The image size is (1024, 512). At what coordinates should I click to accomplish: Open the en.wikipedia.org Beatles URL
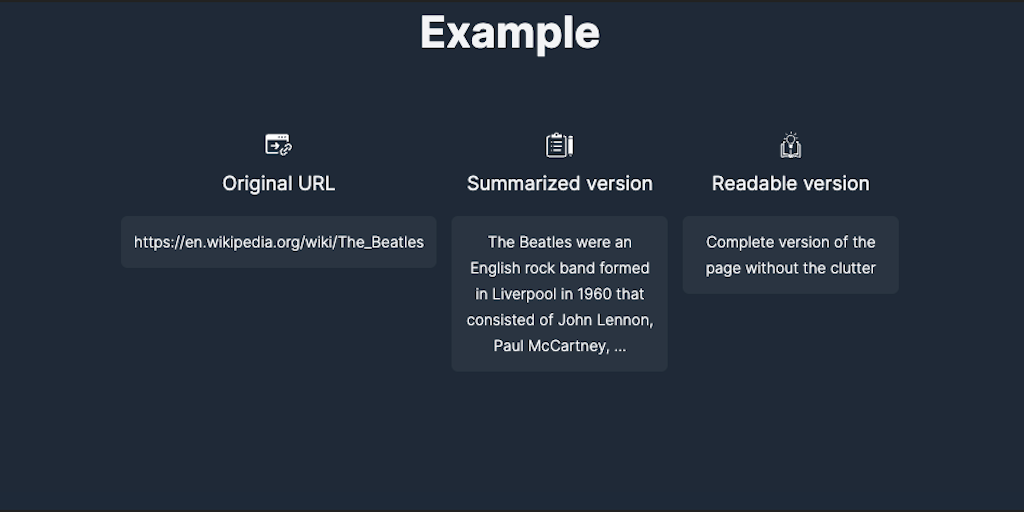pyautogui.click(x=278, y=242)
